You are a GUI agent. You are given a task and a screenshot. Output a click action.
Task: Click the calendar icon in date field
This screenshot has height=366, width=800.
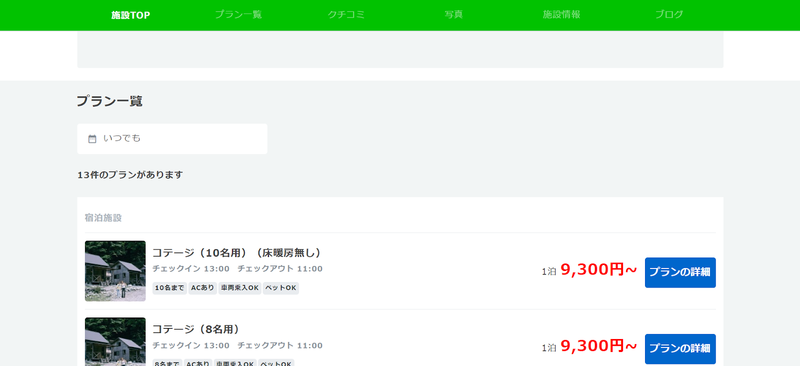click(92, 139)
